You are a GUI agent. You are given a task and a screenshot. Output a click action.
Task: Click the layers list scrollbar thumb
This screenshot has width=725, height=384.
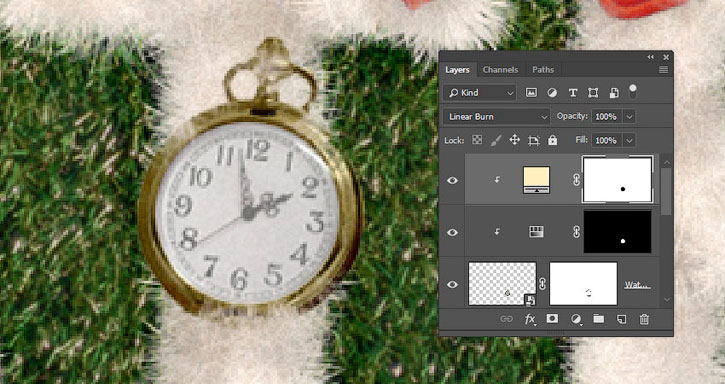click(x=666, y=192)
